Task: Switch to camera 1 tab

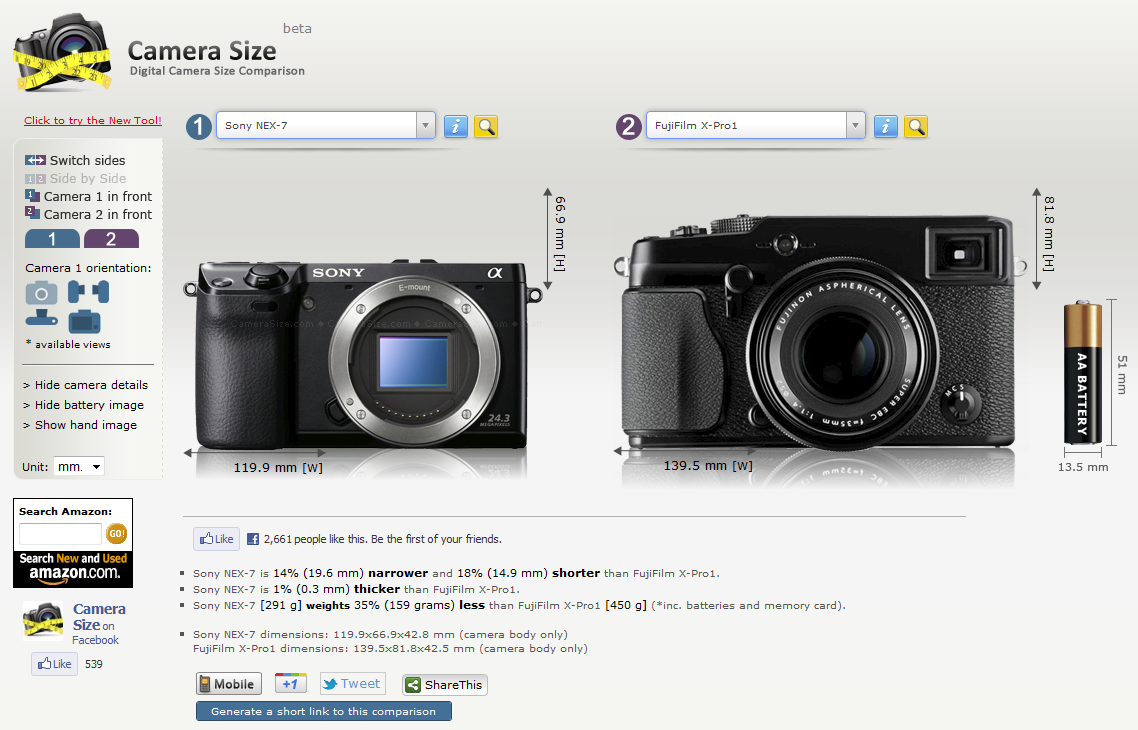Action: coord(52,239)
